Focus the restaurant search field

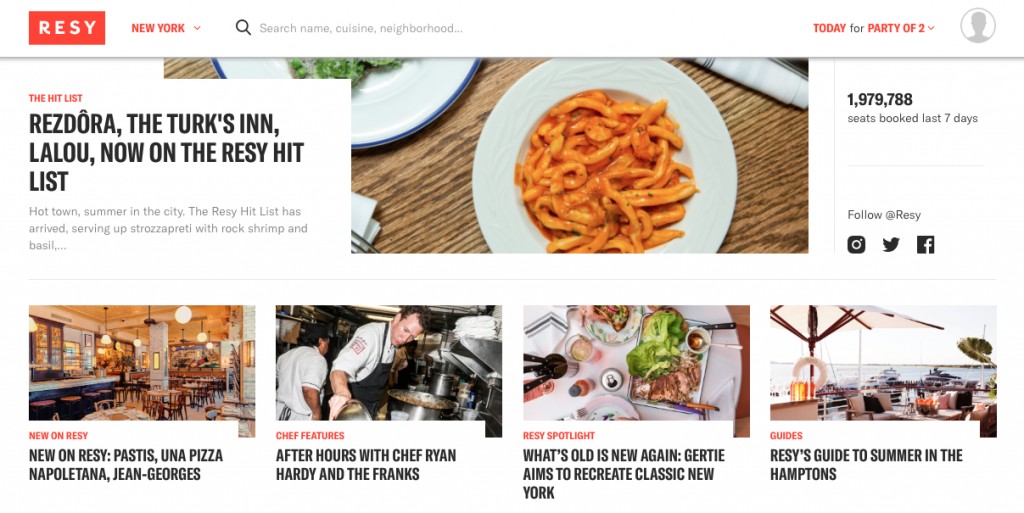click(x=361, y=28)
